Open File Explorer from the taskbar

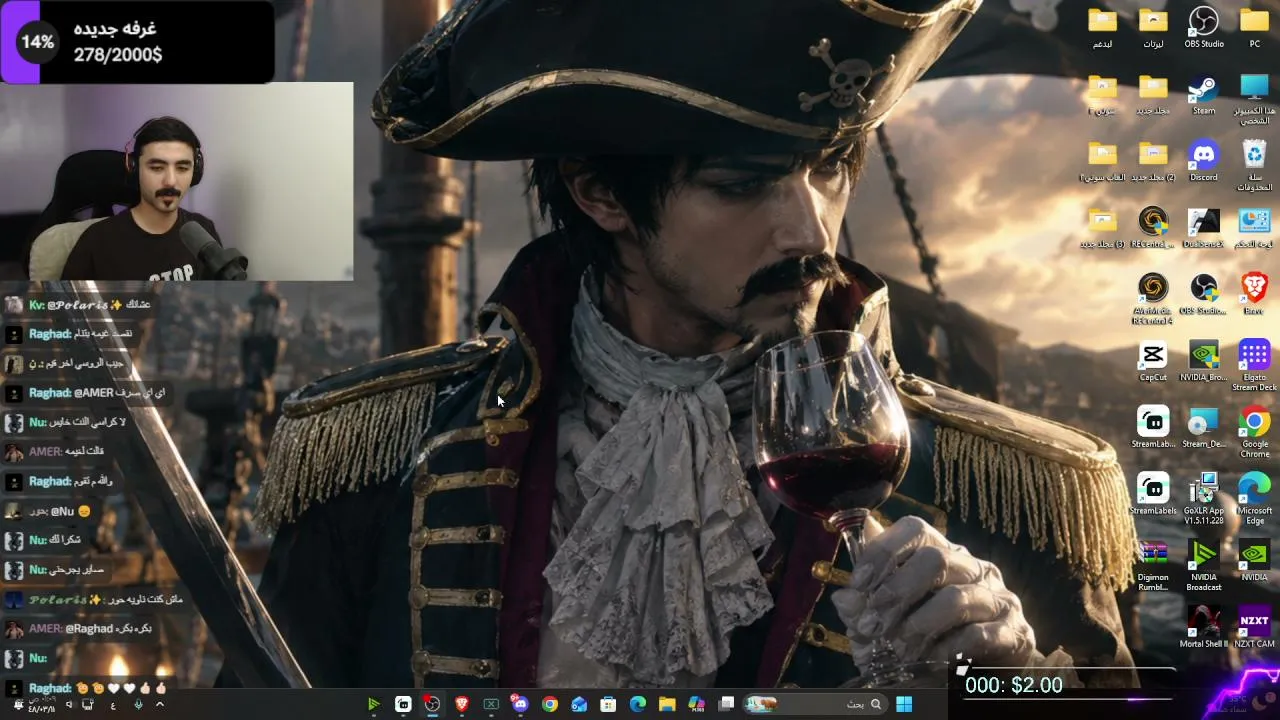pyautogui.click(x=667, y=704)
